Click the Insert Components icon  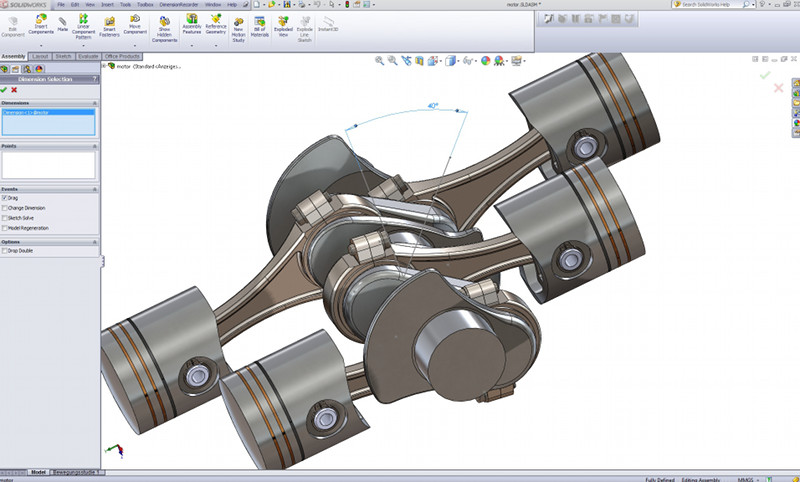click(41, 19)
